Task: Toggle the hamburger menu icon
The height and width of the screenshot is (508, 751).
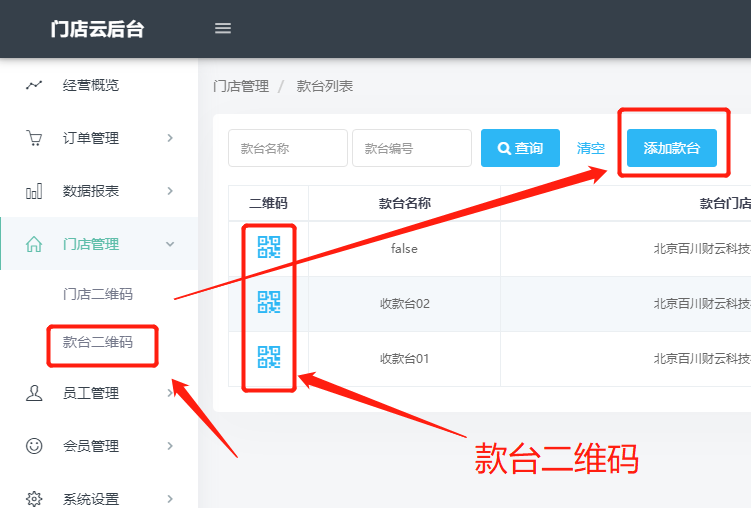Action: point(223,28)
